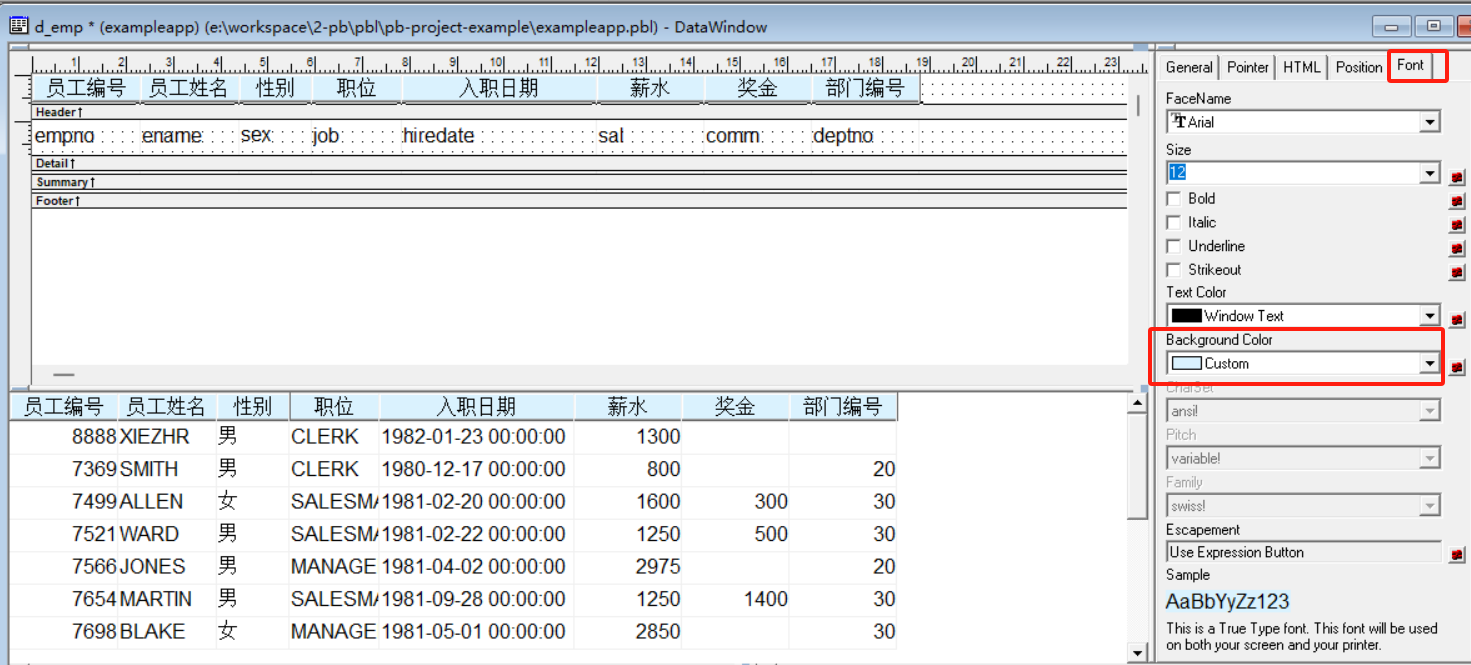Click empno 7521 in preview grid
The width and height of the screenshot is (1471, 665).
95,534
